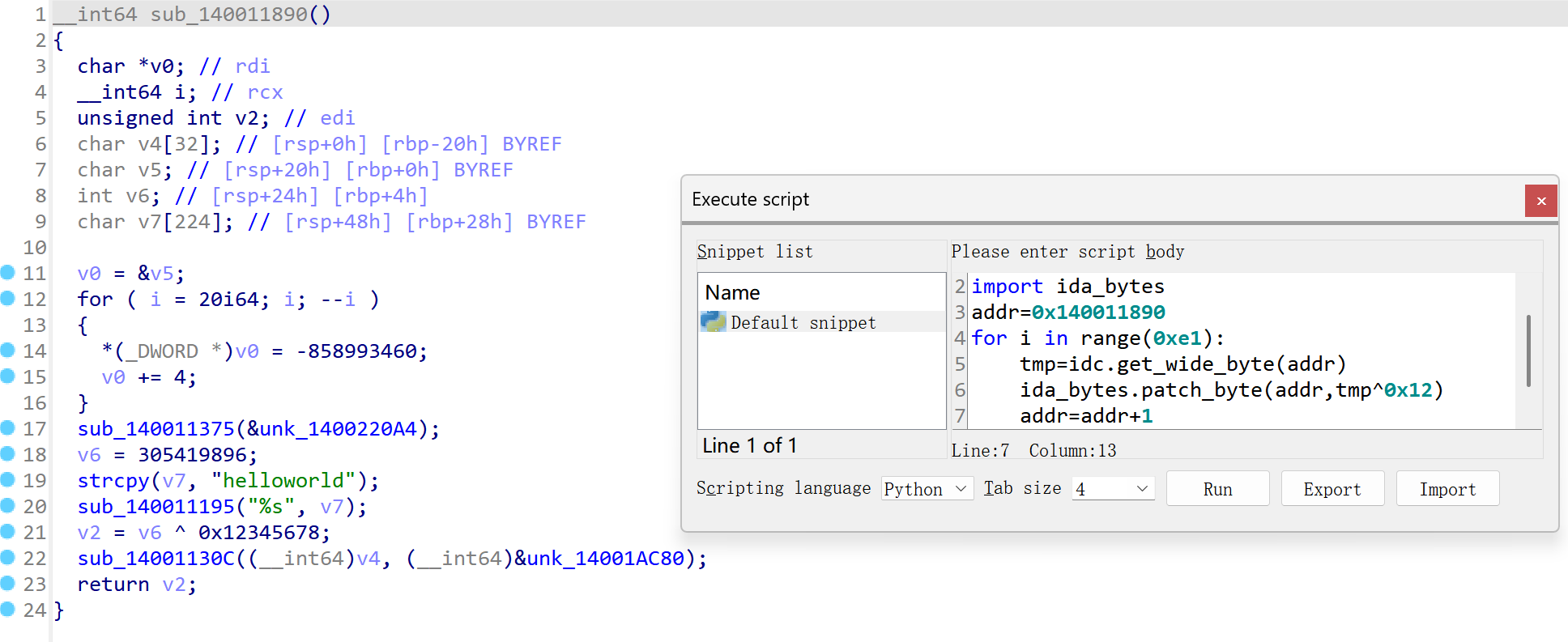Click the Export button
The height and width of the screenshot is (642, 1568).
[1332, 489]
